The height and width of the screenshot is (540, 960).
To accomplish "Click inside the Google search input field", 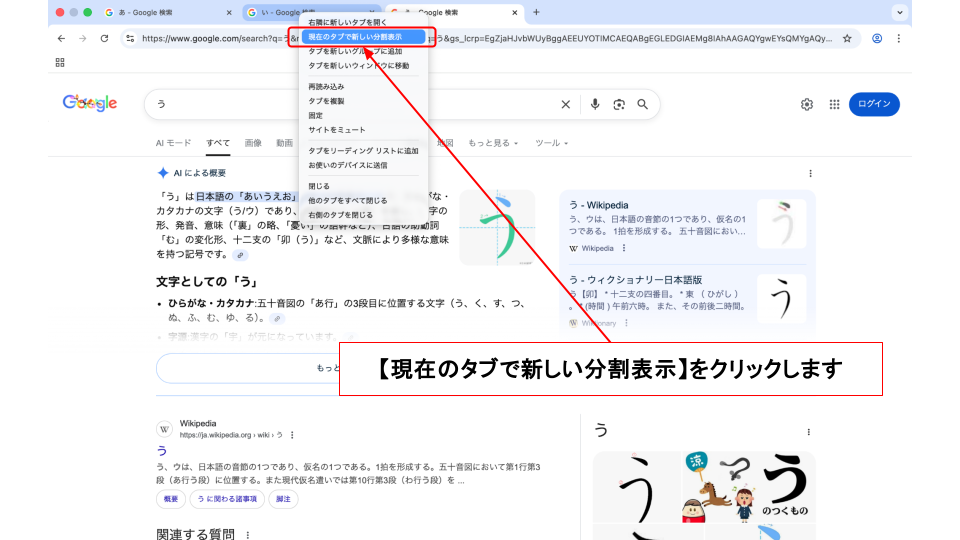I will click(x=350, y=104).
